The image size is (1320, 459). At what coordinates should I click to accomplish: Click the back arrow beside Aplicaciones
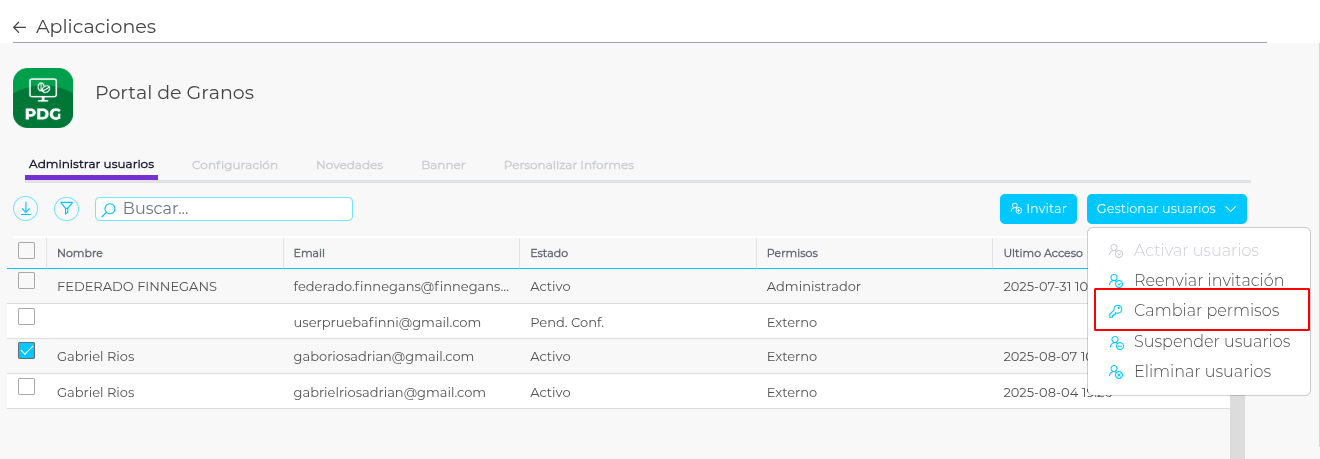[x=19, y=27]
